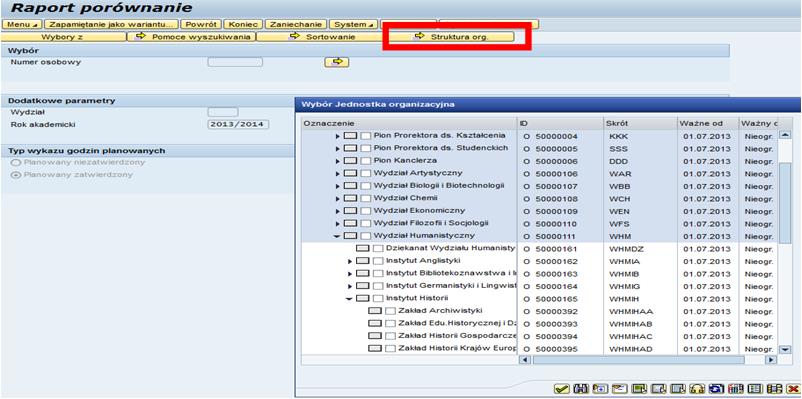Open Struktura org. selection button

(452, 37)
